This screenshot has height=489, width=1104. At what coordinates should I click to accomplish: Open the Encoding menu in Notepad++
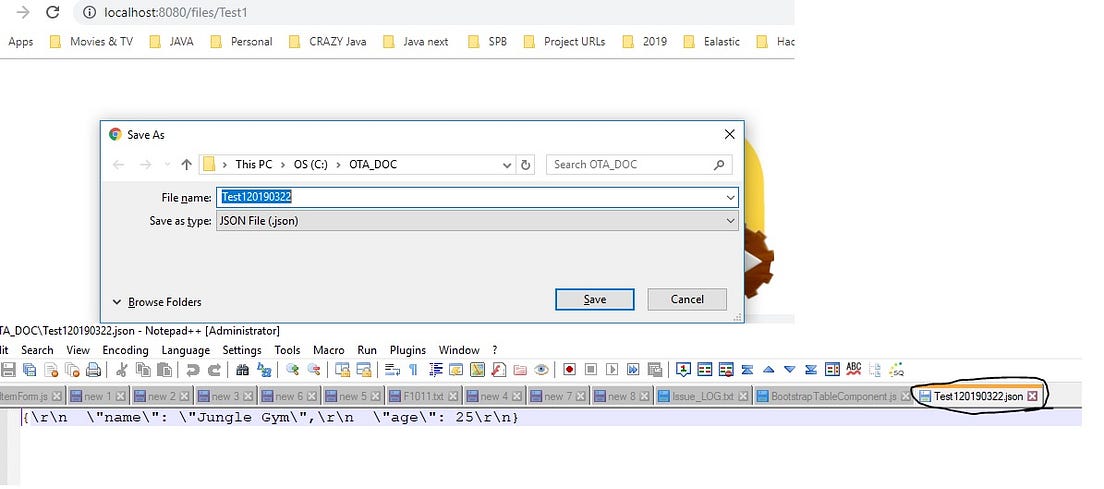(125, 350)
